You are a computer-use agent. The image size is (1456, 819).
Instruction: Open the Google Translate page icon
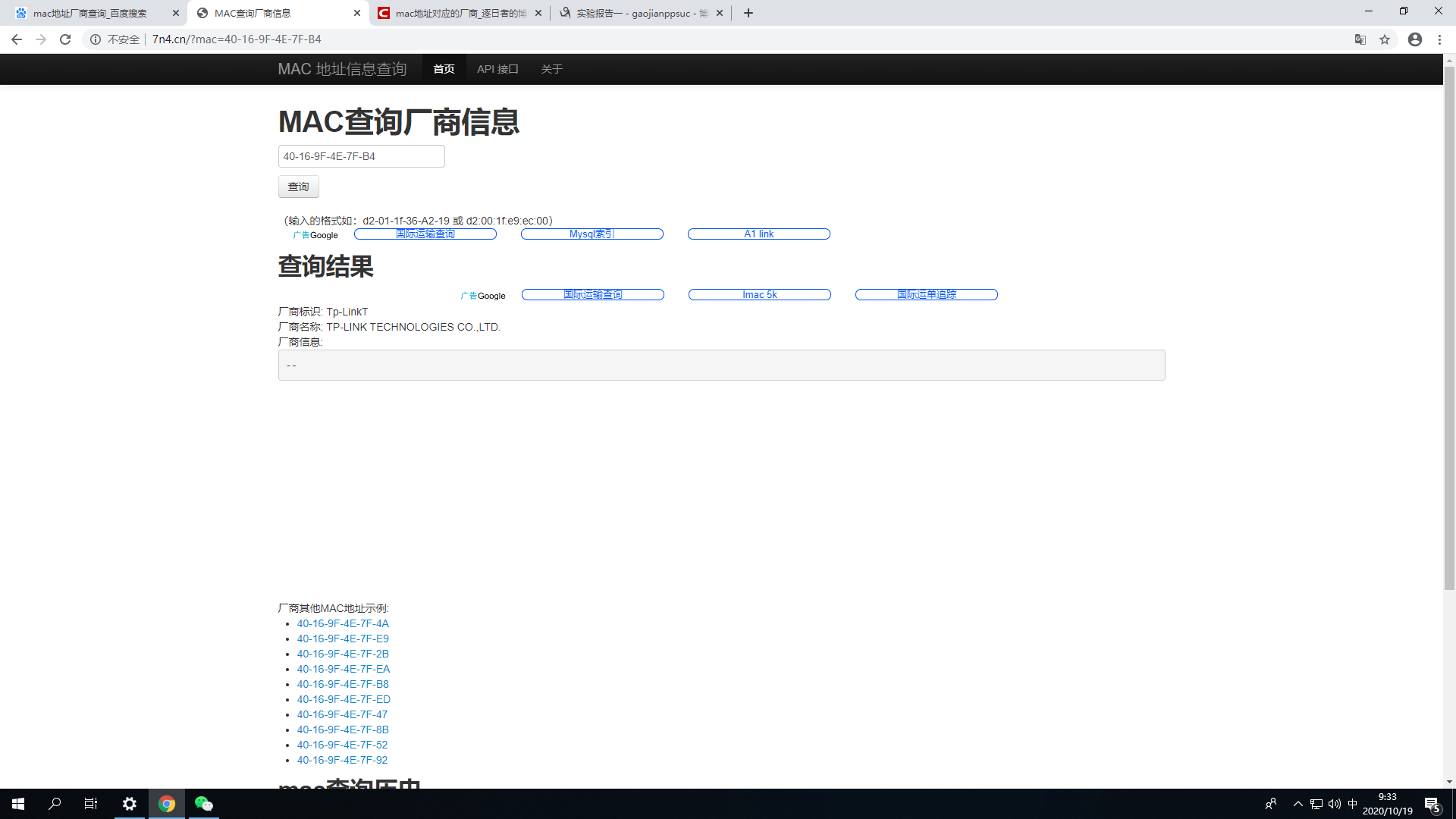click(1360, 39)
